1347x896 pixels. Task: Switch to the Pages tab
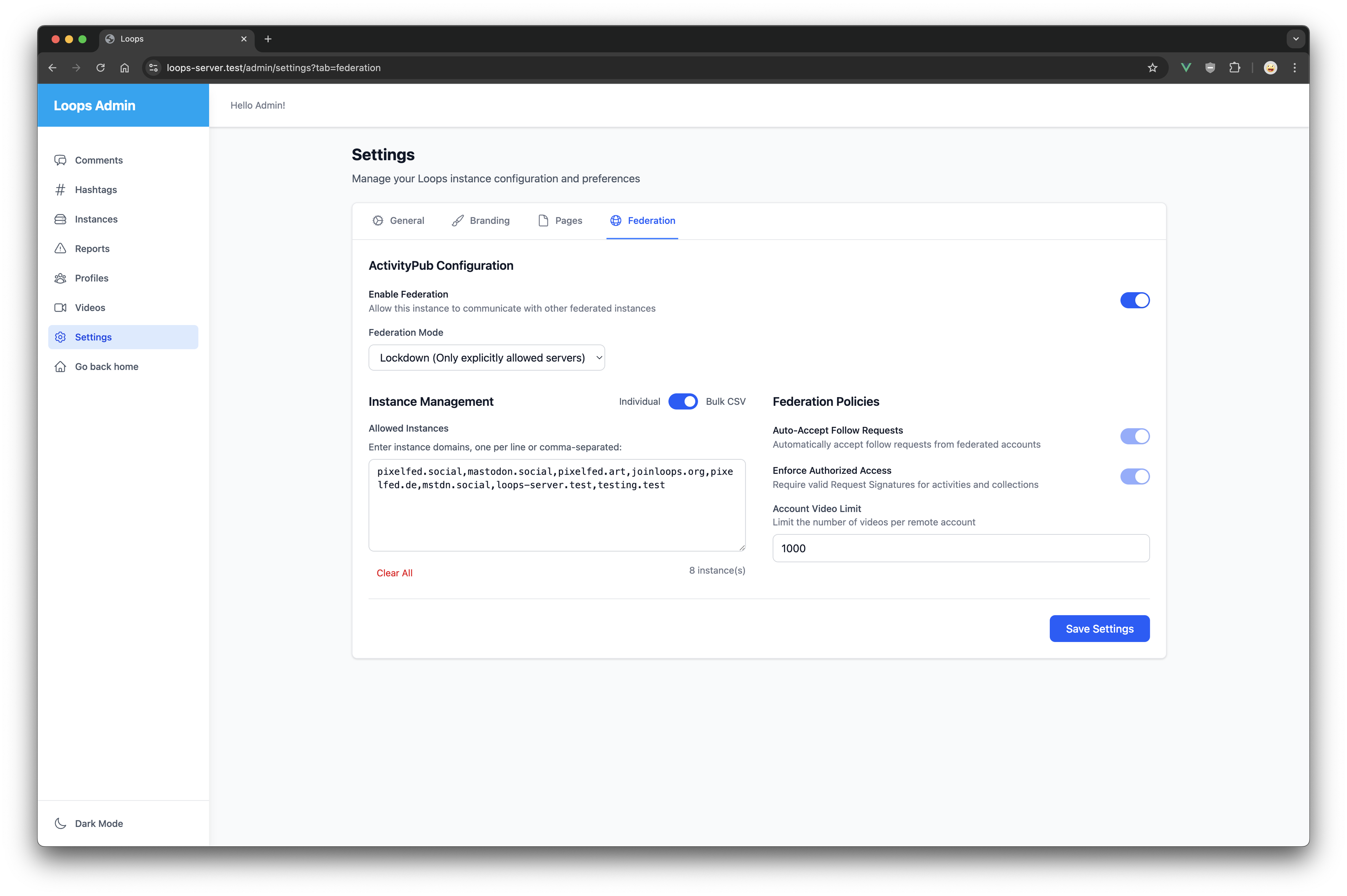coord(560,220)
